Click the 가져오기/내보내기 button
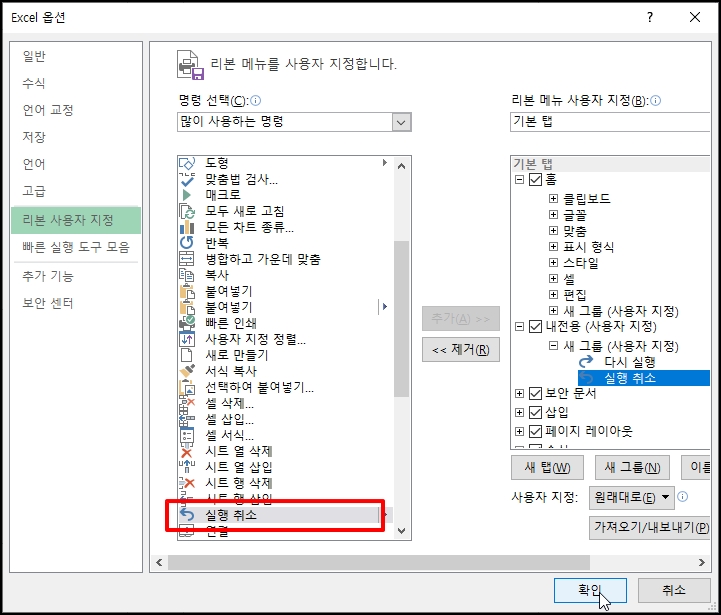This screenshot has width=721, height=615. (x=650, y=528)
